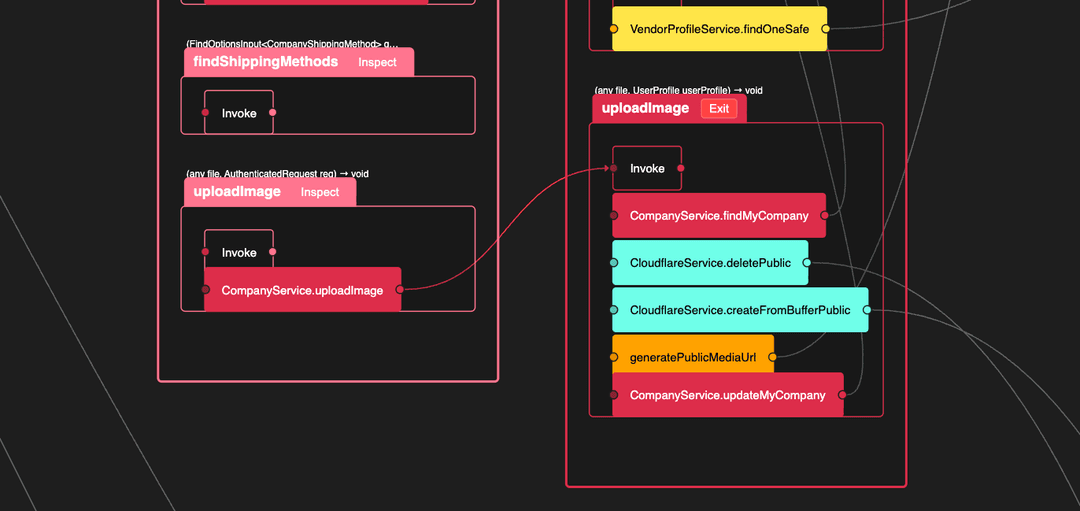Click the input port of CloudflareService.deletePublic
Screen dimensions: 1080x511
(614, 263)
